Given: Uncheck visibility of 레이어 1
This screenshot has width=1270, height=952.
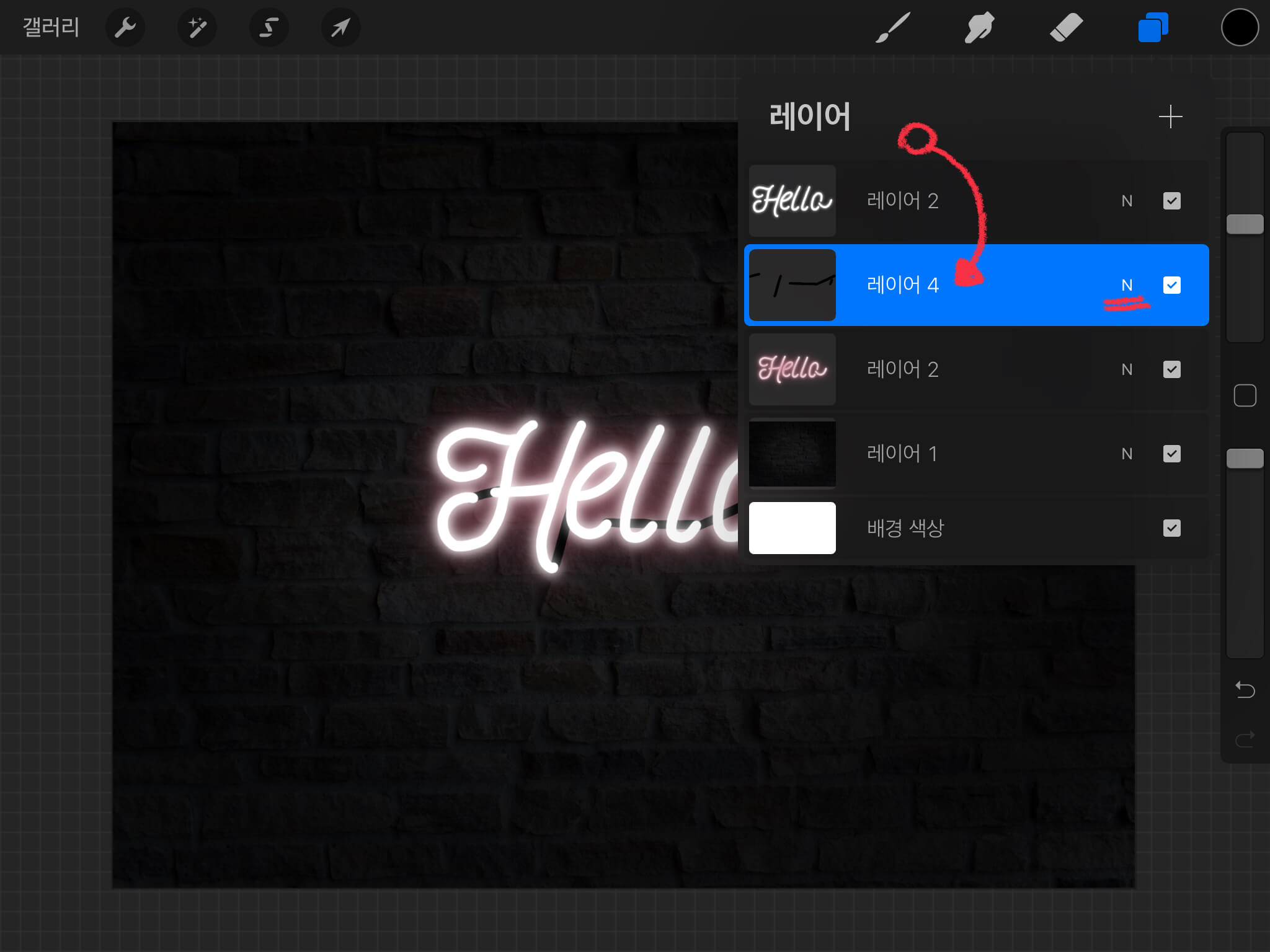Looking at the screenshot, I should 1171,454.
